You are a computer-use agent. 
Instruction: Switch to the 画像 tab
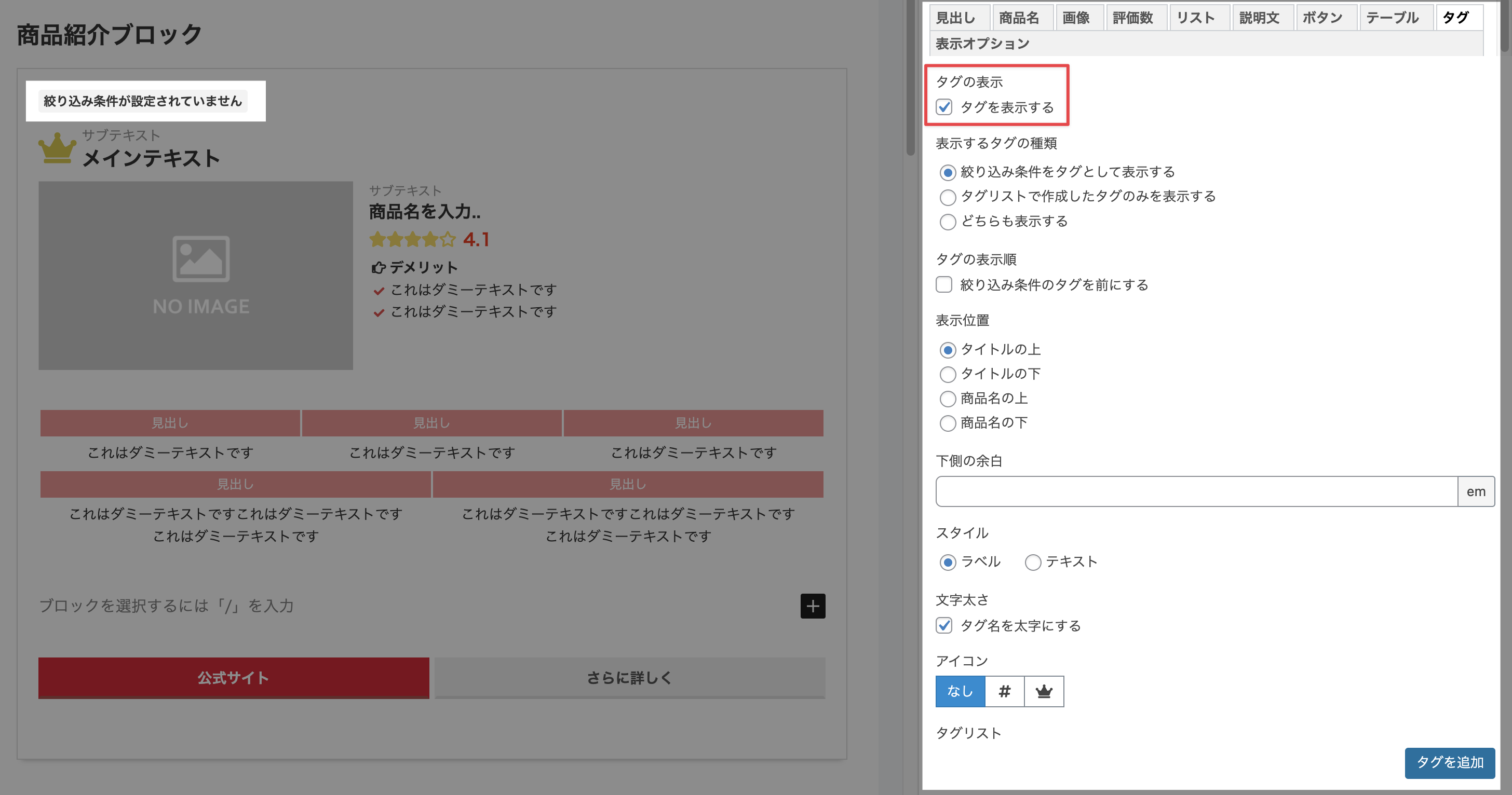coord(1080,18)
